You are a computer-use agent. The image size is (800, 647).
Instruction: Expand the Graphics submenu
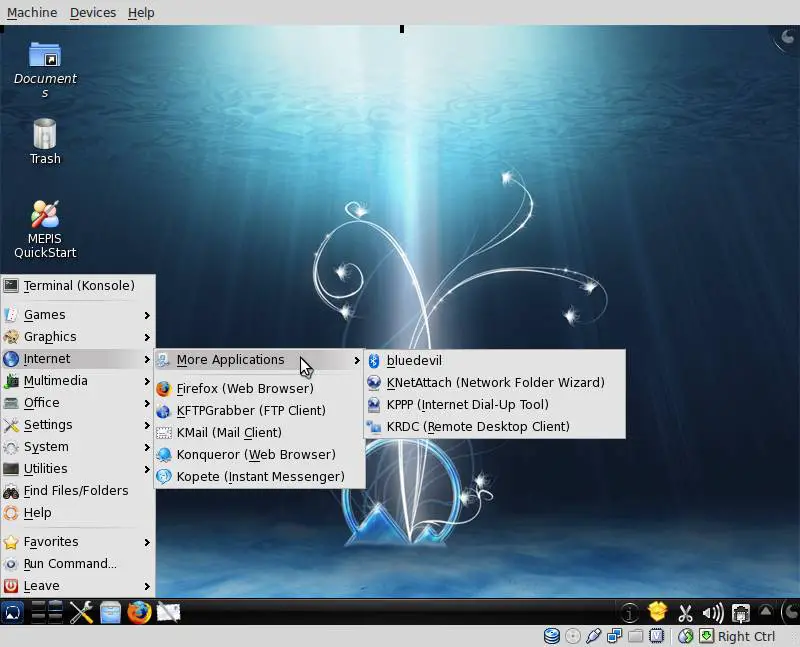point(78,337)
